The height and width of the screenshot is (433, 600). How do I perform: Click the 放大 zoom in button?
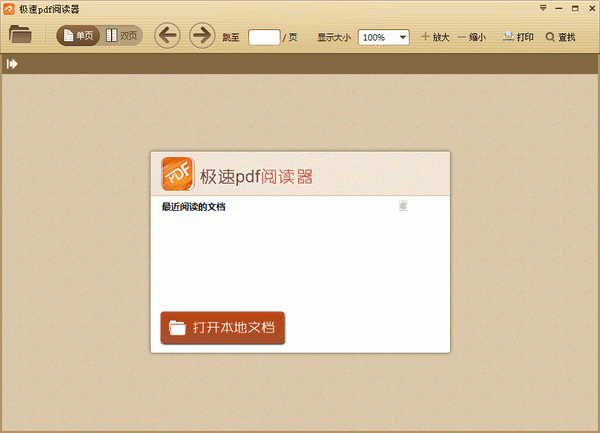[x=435, y=37]
